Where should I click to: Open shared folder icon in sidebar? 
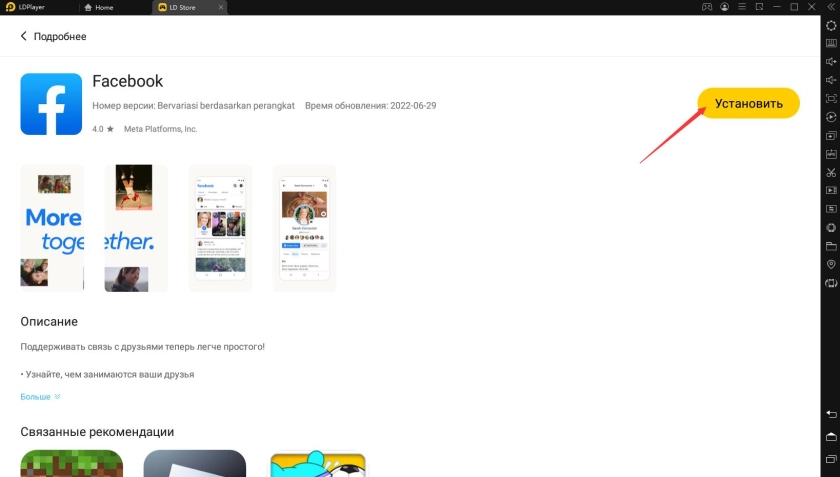click(830, 246)
